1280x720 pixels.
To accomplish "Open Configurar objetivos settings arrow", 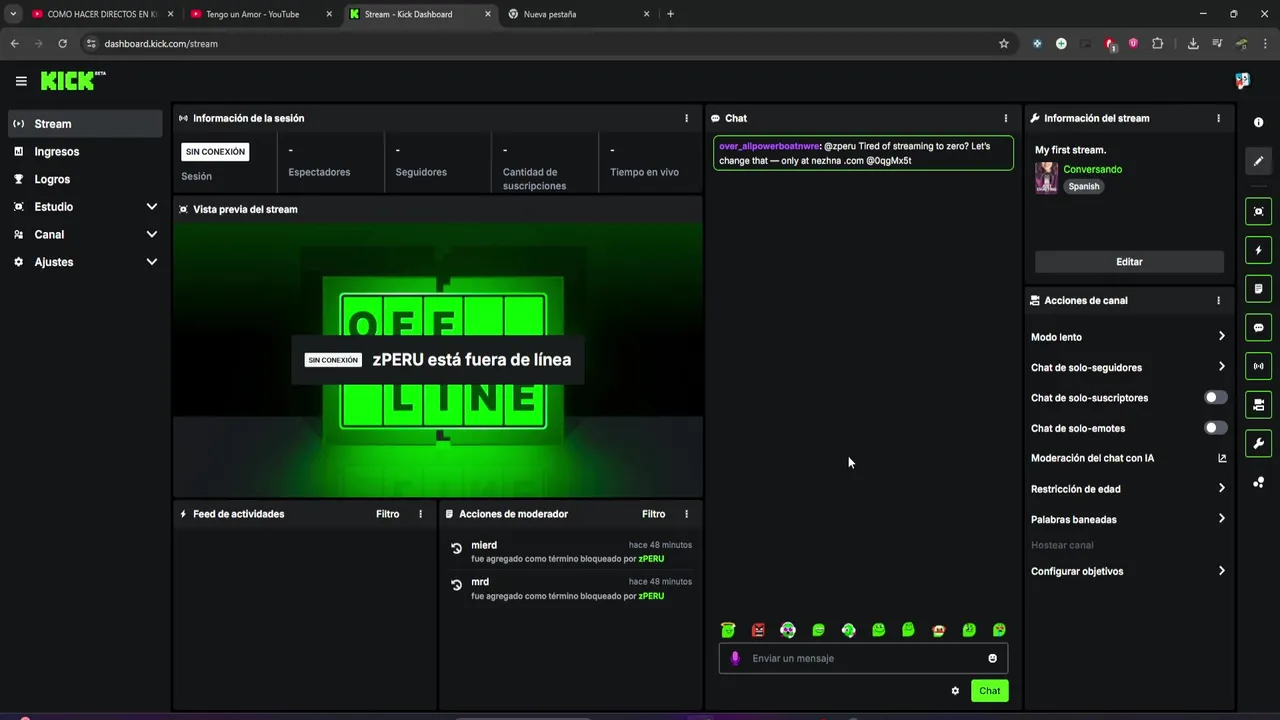I will pyautogui.click(x=1221, y=571).
